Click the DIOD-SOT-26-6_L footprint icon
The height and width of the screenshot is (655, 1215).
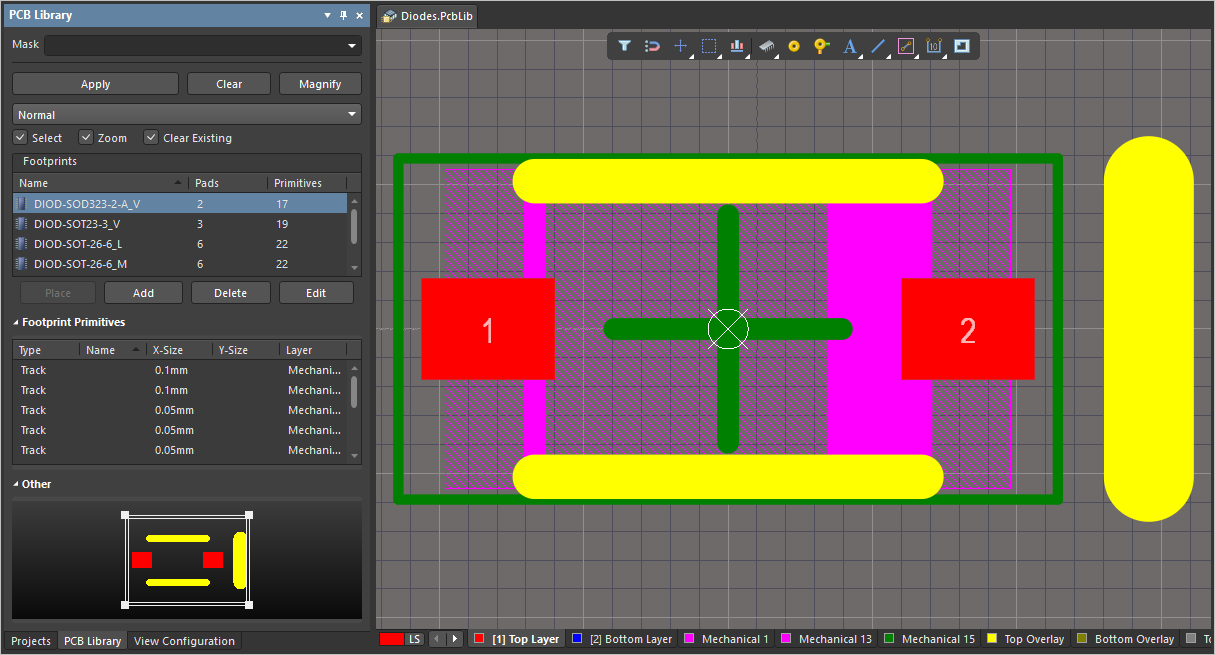click(x=22, y=244)
